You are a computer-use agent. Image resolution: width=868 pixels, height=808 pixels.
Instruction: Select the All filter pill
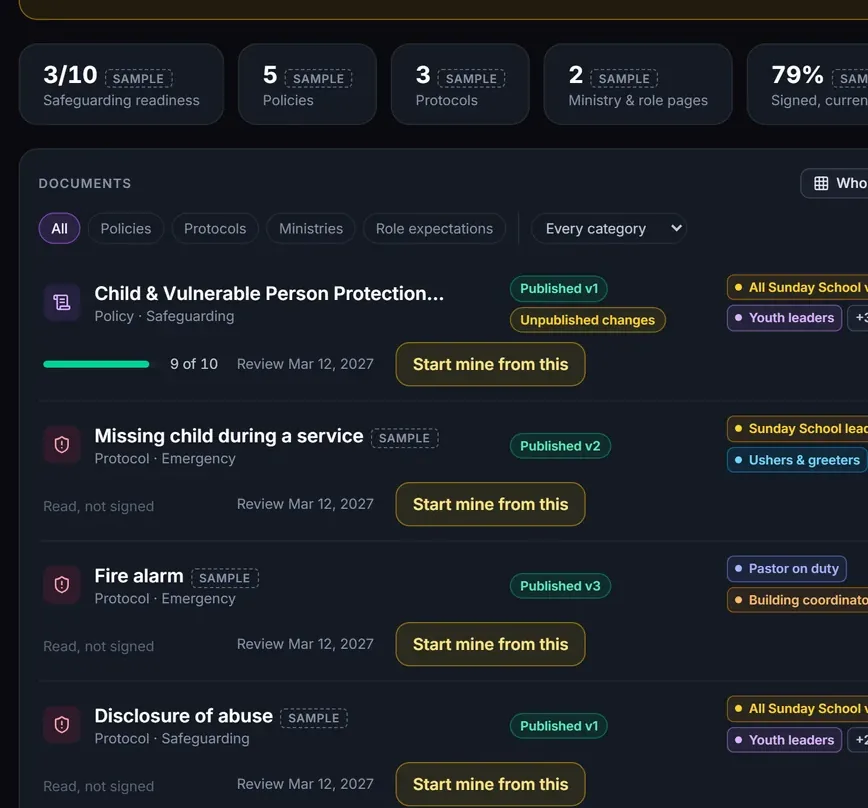pos(59,229)
